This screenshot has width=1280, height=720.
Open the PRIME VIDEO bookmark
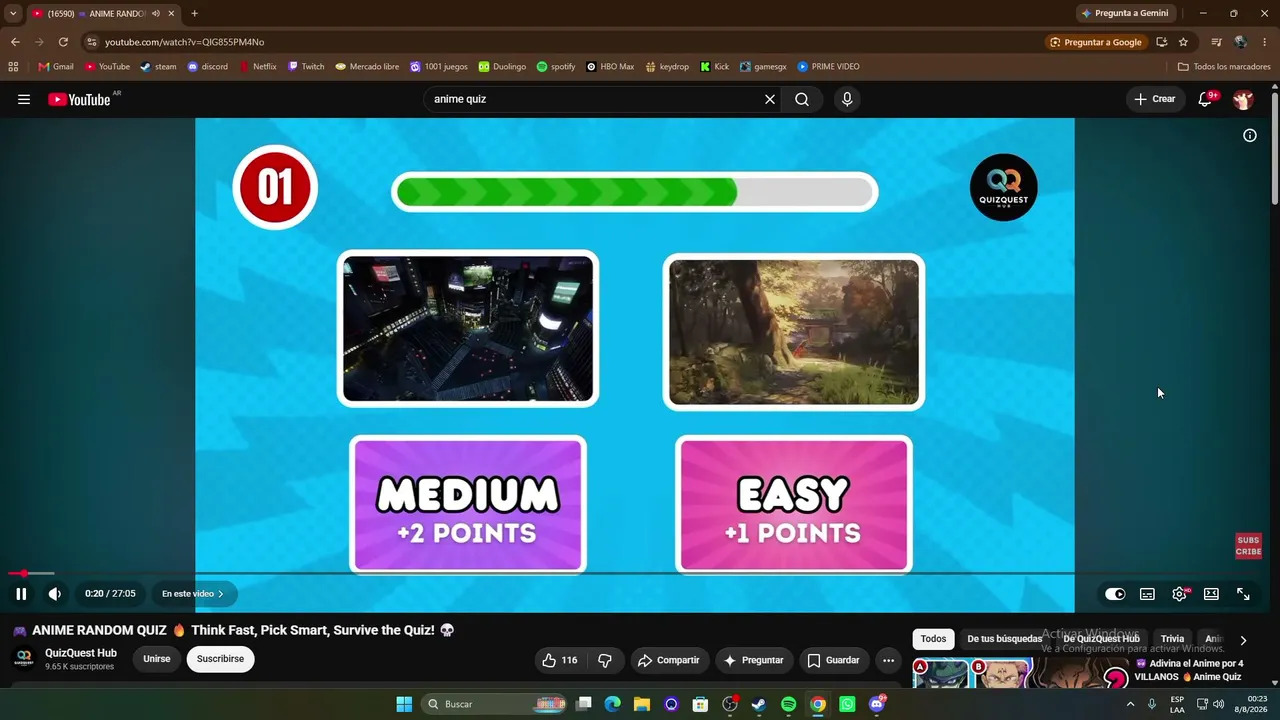point(828,67)
